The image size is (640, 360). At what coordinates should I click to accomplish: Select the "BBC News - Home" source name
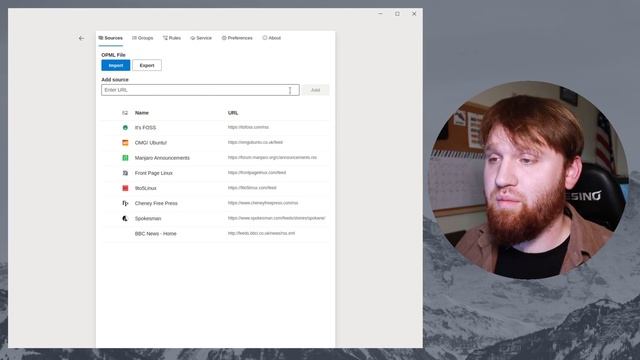pyautogui.click(x=156, y=233)
